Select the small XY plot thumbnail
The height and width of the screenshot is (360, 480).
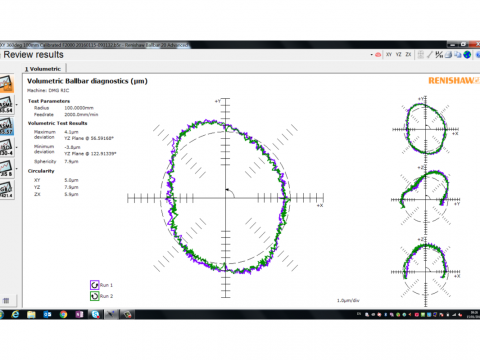coord(425,129)
